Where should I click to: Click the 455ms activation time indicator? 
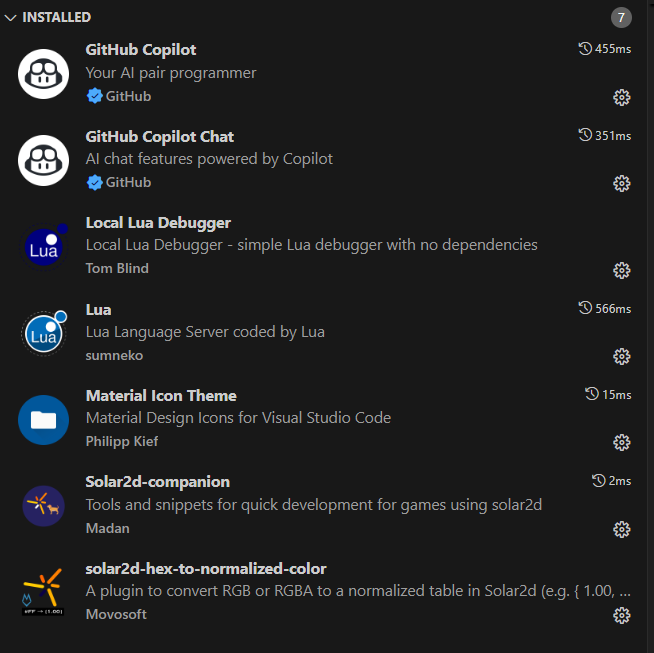[x=605, y=49]
